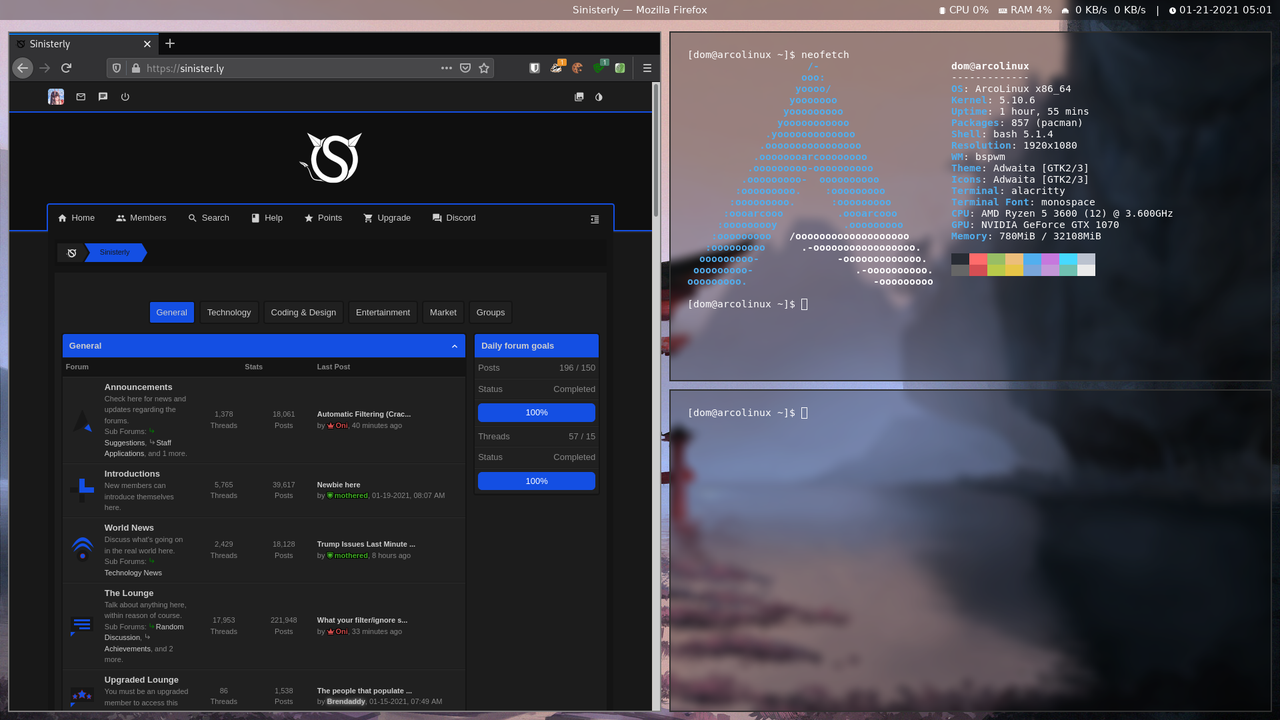Image resolution: width=1280 pixels, height=720 pixels.
Task: Open the Suggestions sub forum
Action: pyautogui.click(x=125, y=443)
